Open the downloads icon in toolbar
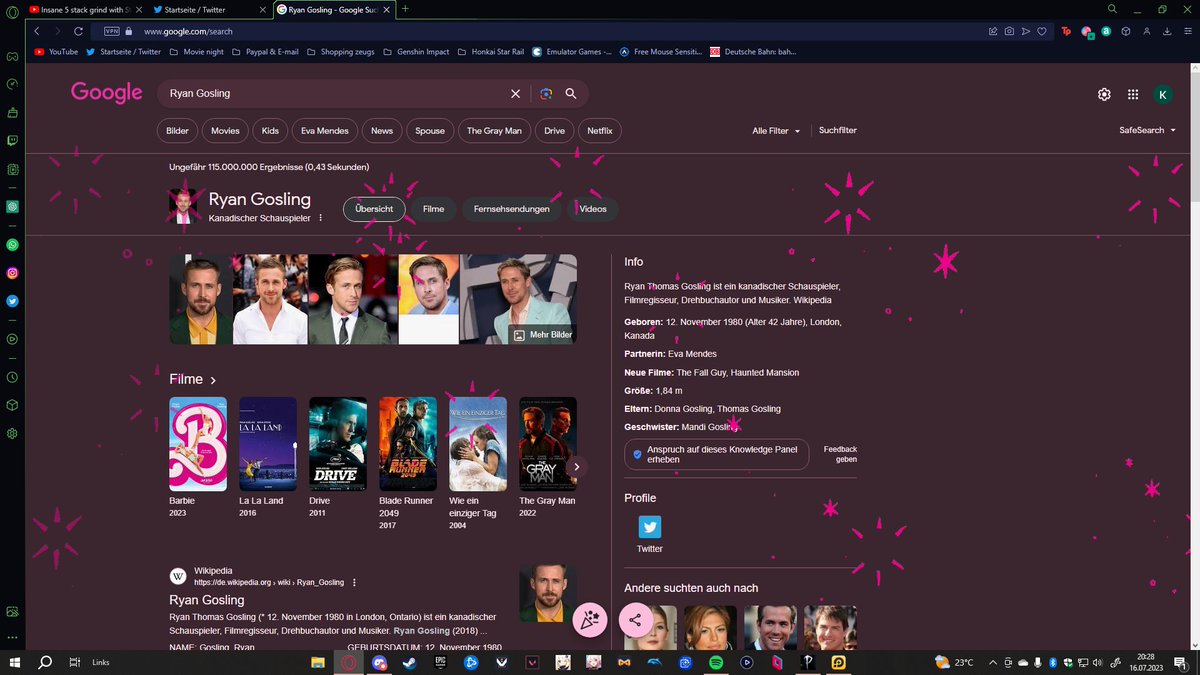The height and width of the screenshot is (675, 1200). coord(1168,31)
